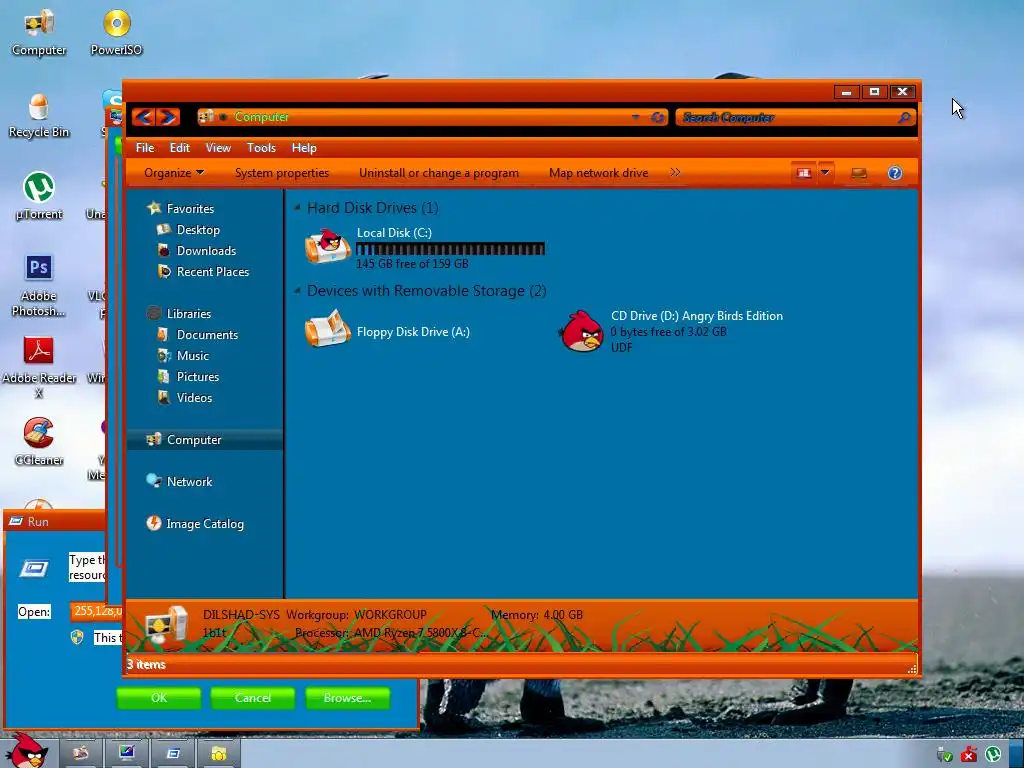The height and width of the screenshot is (768, 1024).
Task: Open the view options dropdown arrow
Action: click(825, 173)
